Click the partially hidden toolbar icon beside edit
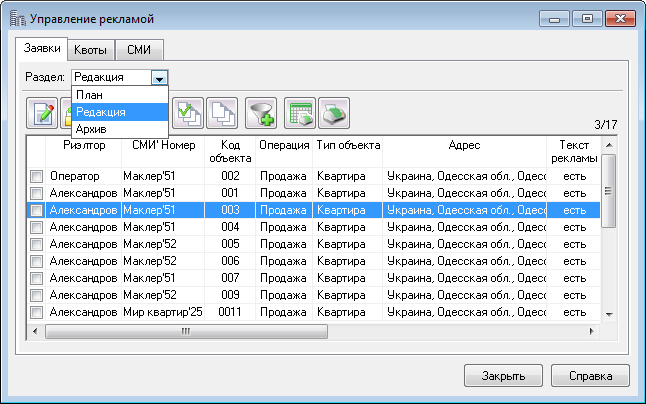Viewport: 646px width, 404px height. [66, 114]
